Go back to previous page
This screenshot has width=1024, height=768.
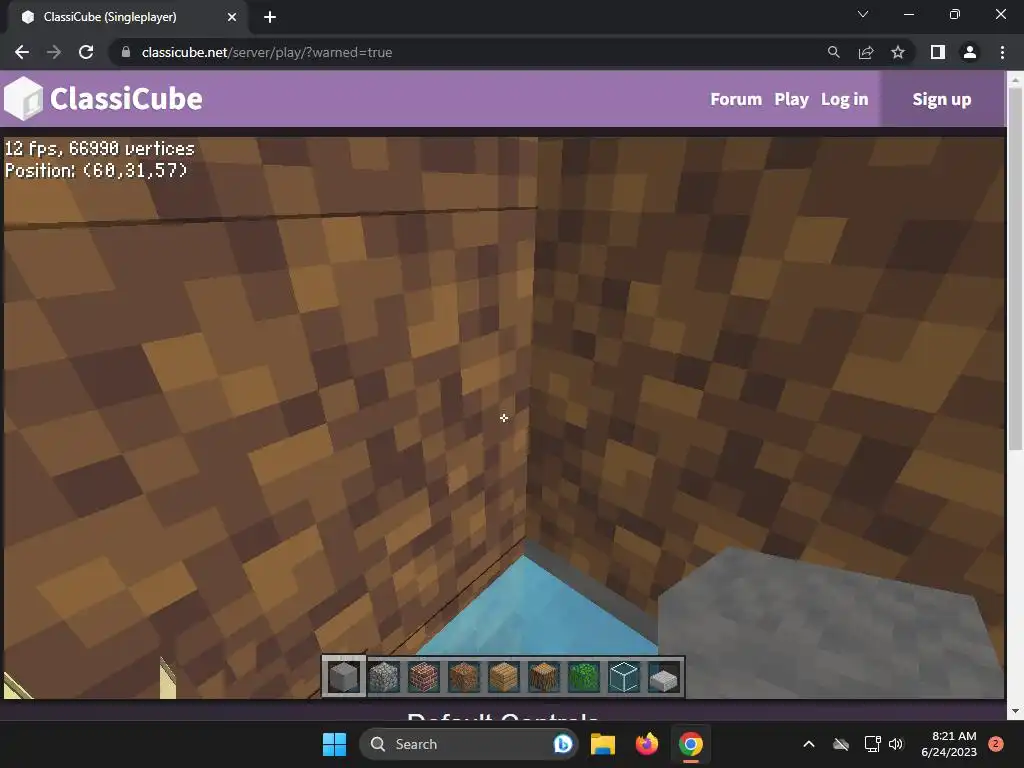pos(22,52)
